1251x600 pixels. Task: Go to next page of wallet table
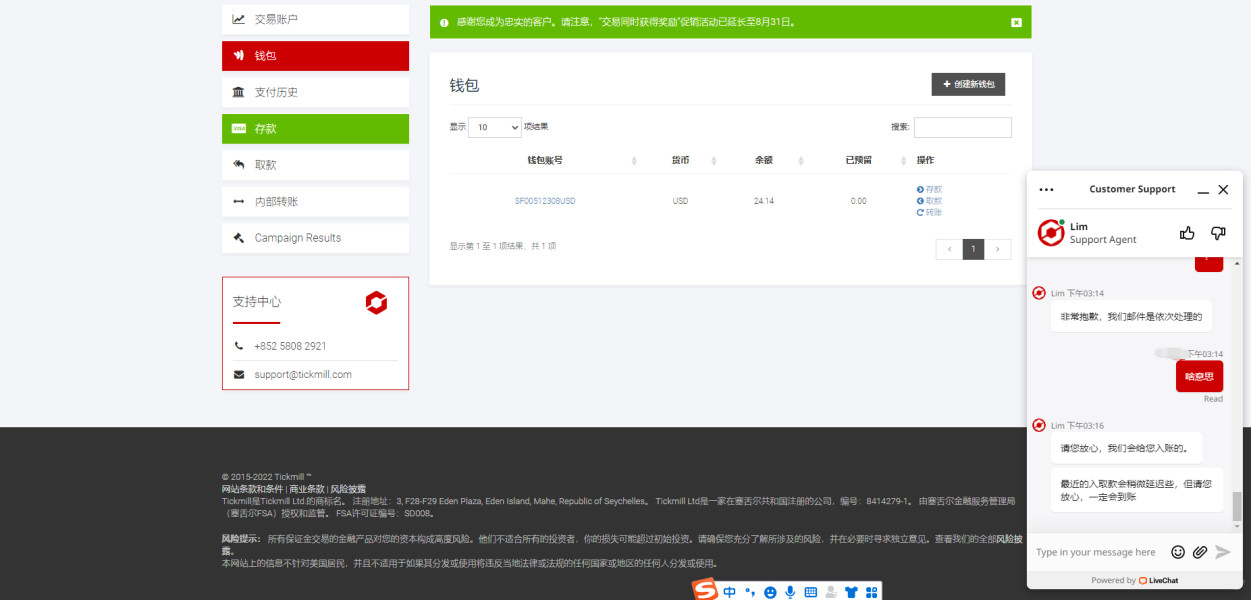[998, 249]
